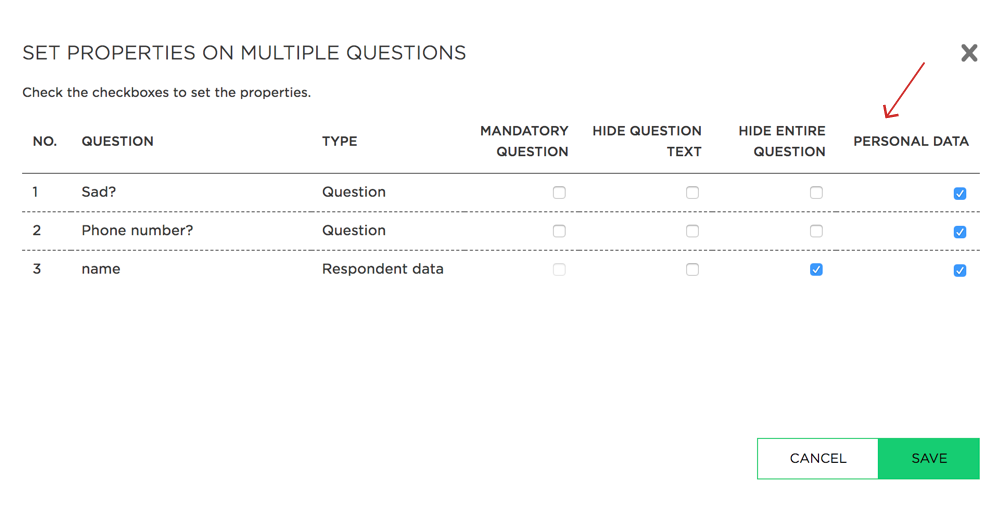Tick Hide Entire Question for Sad?

click(816, 192)
